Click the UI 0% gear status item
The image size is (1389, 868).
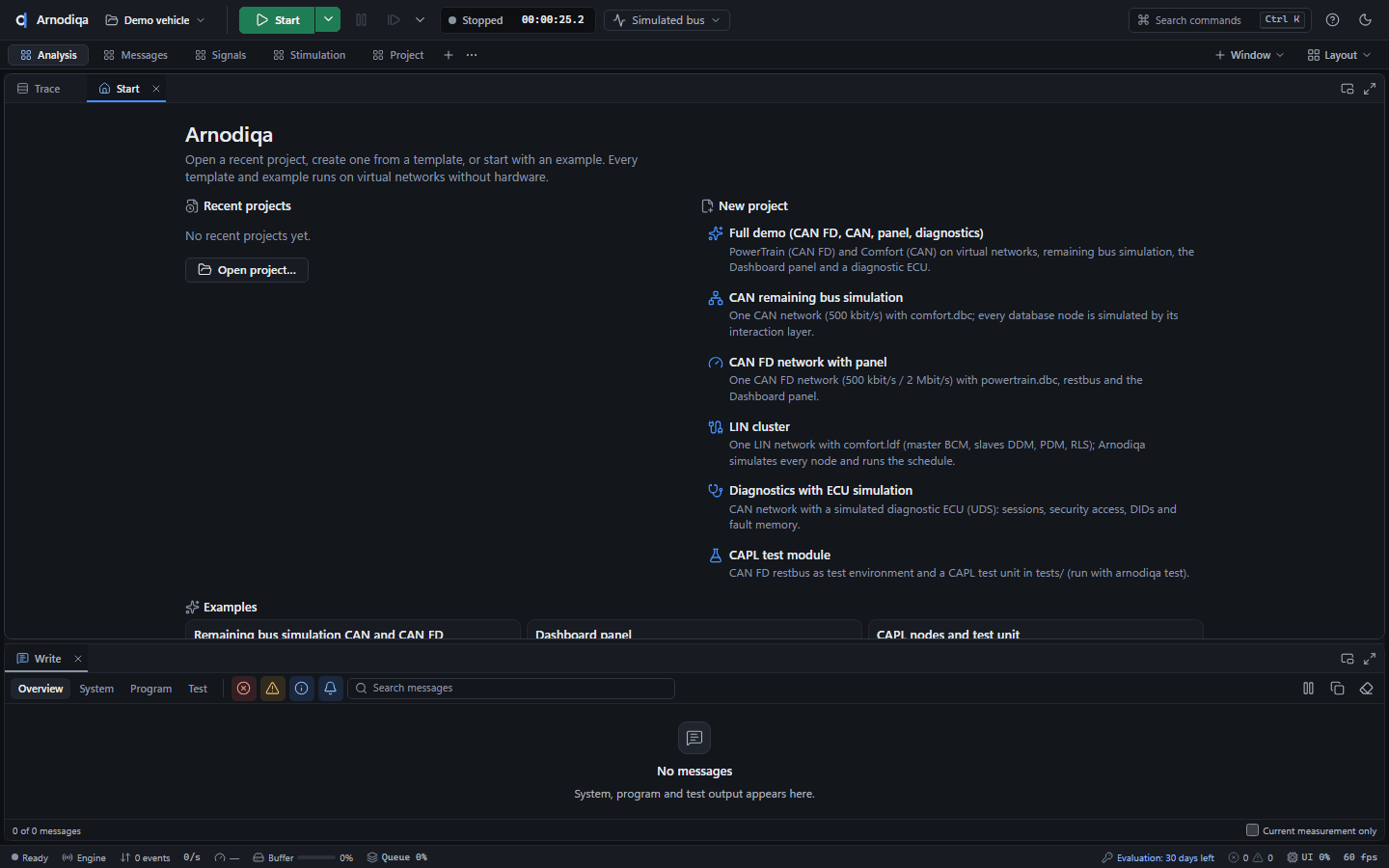pos(1309,857)
